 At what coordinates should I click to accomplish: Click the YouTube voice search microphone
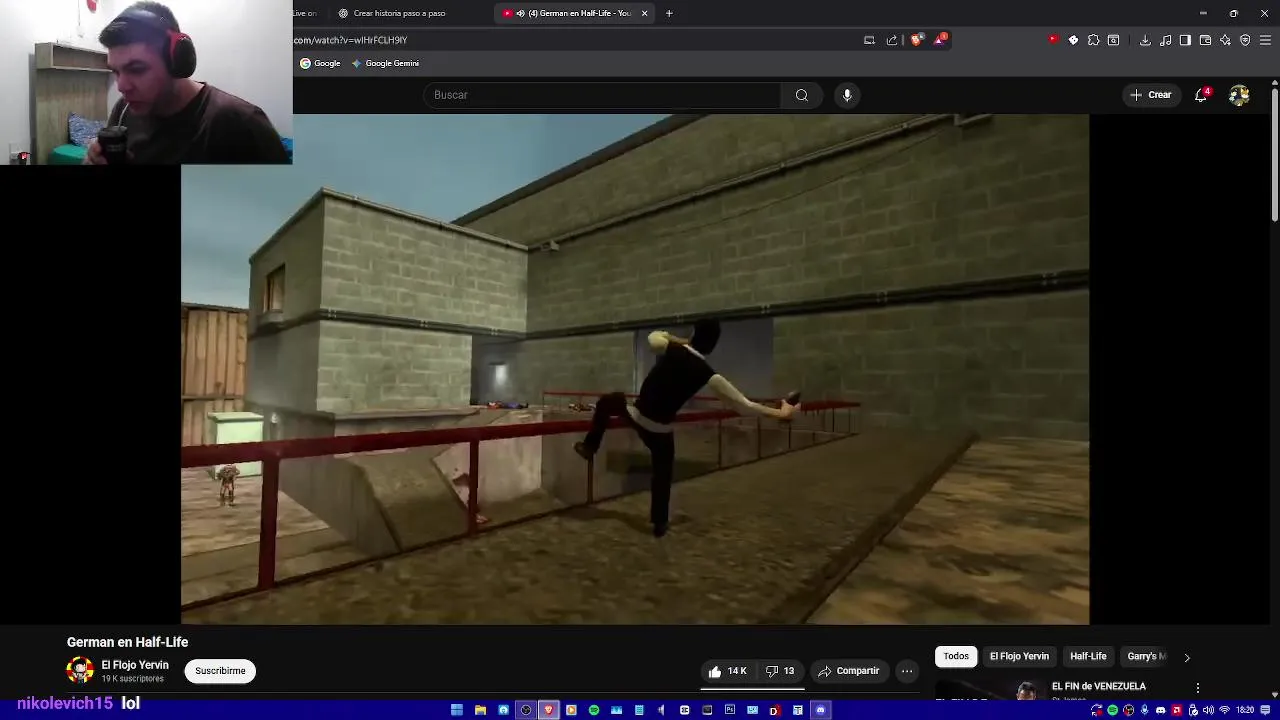pyautogui.click(x=847, y=95)
